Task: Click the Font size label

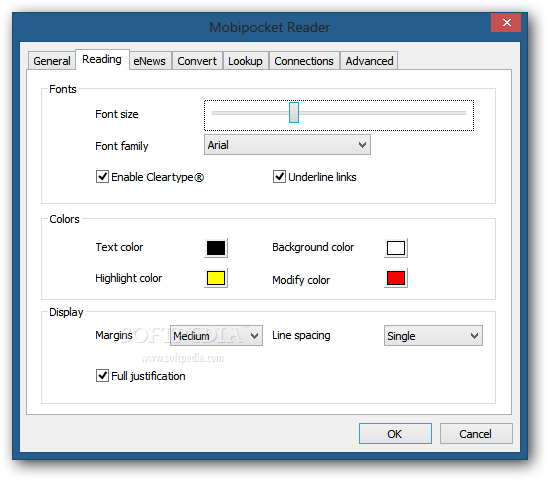Action: pyautogui.click(x=117, y=114)
